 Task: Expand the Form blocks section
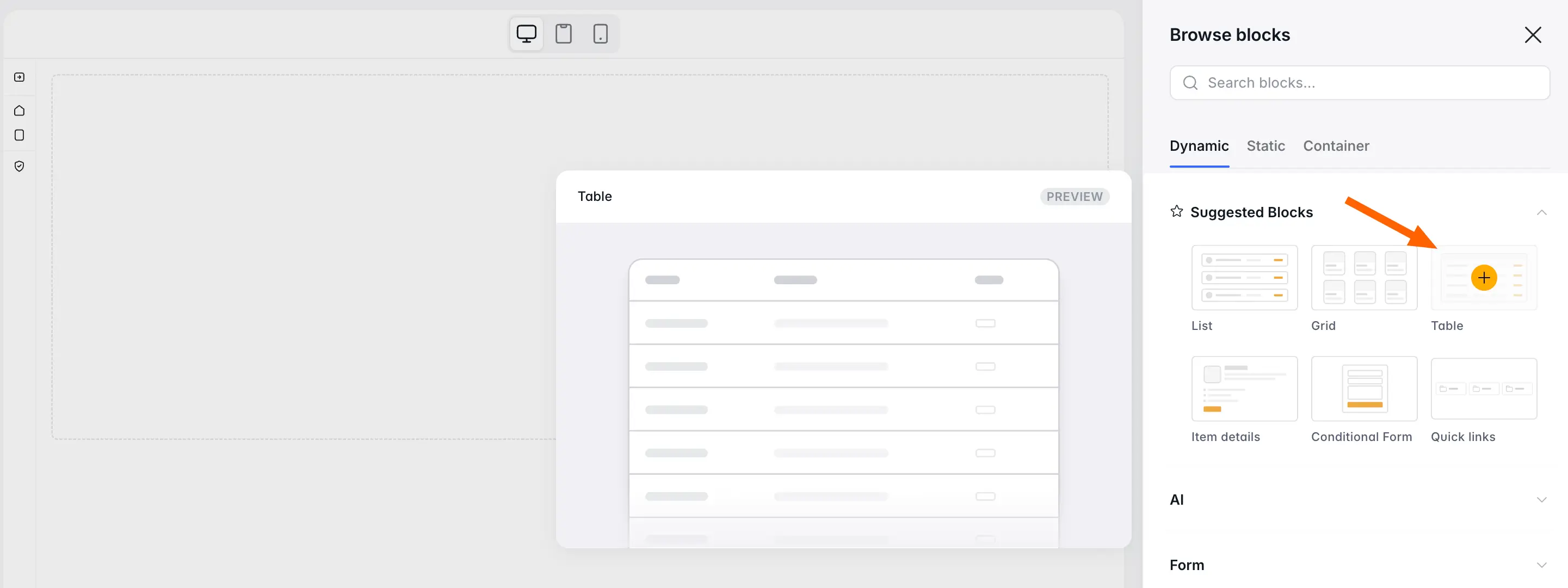pos(1541,565)
